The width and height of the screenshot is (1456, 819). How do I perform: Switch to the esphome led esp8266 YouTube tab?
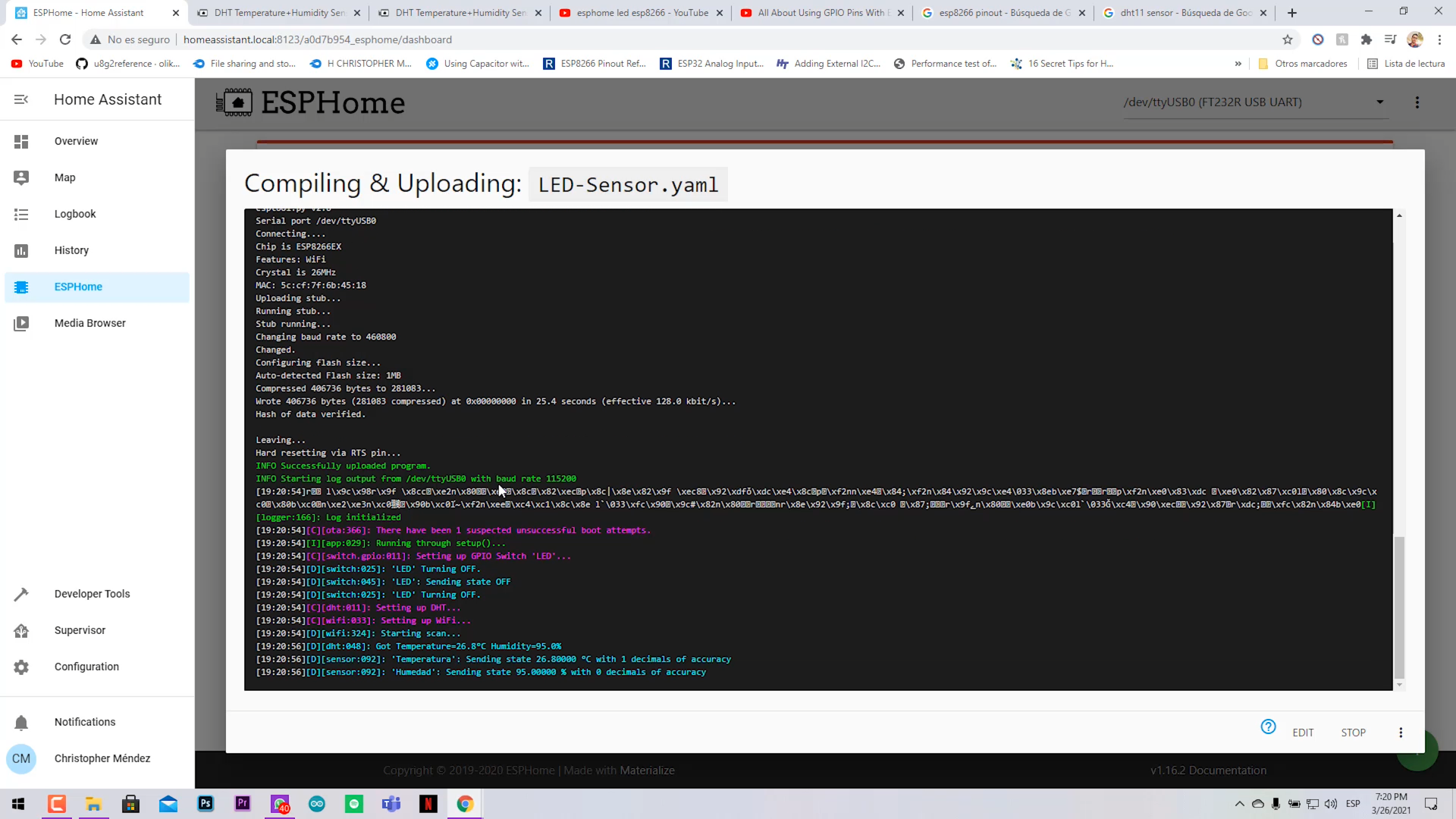pos(642,13)
